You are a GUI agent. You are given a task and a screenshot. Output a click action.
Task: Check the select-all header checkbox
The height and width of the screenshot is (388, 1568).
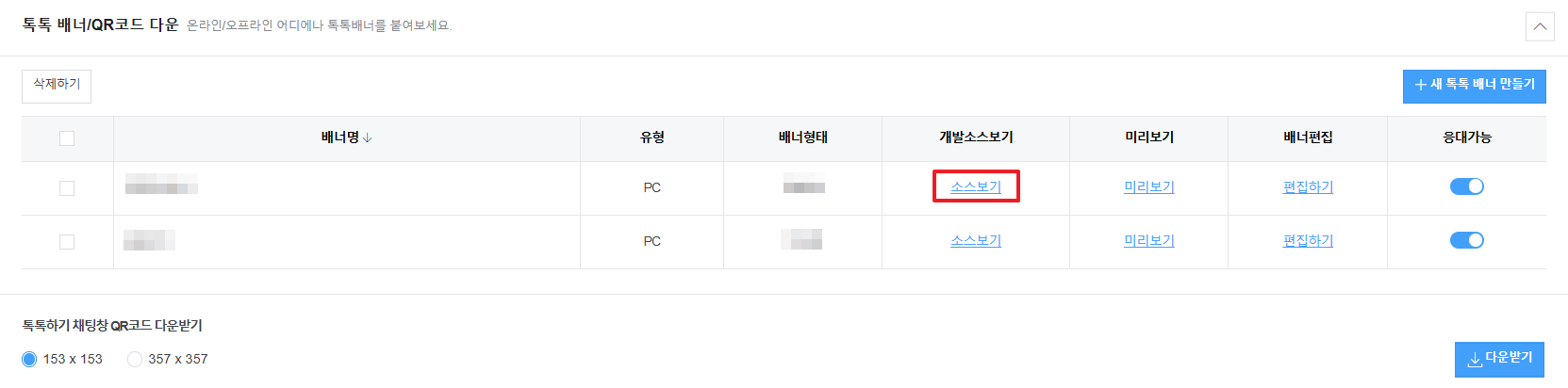point(67,138)
